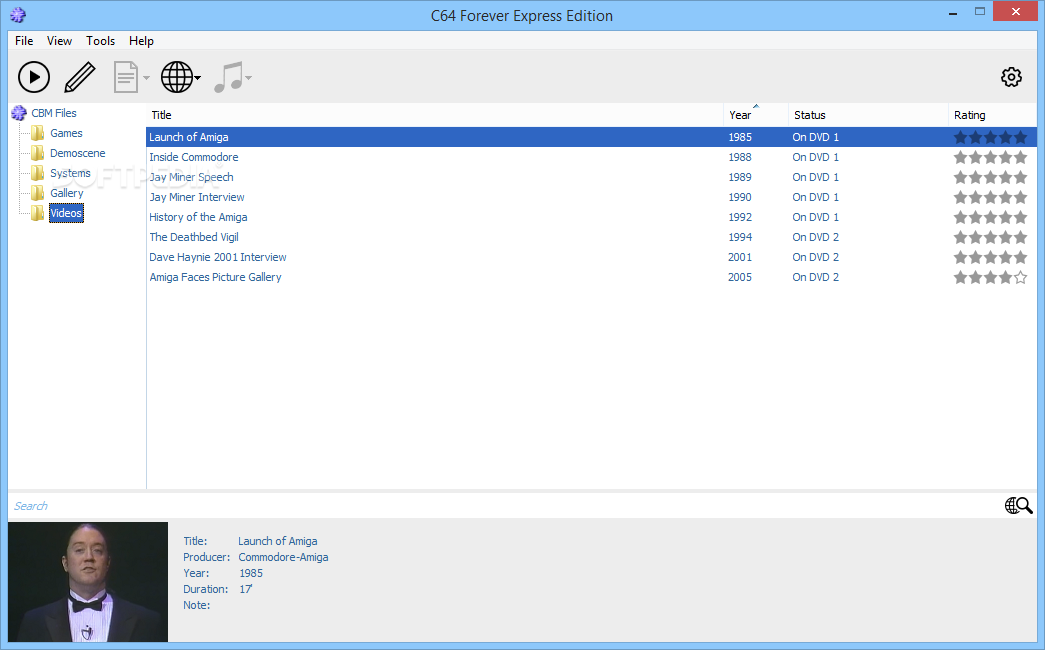Maximize the C64 Forever window
Viewport: 1045px width, 650px height.
[980, 11]
